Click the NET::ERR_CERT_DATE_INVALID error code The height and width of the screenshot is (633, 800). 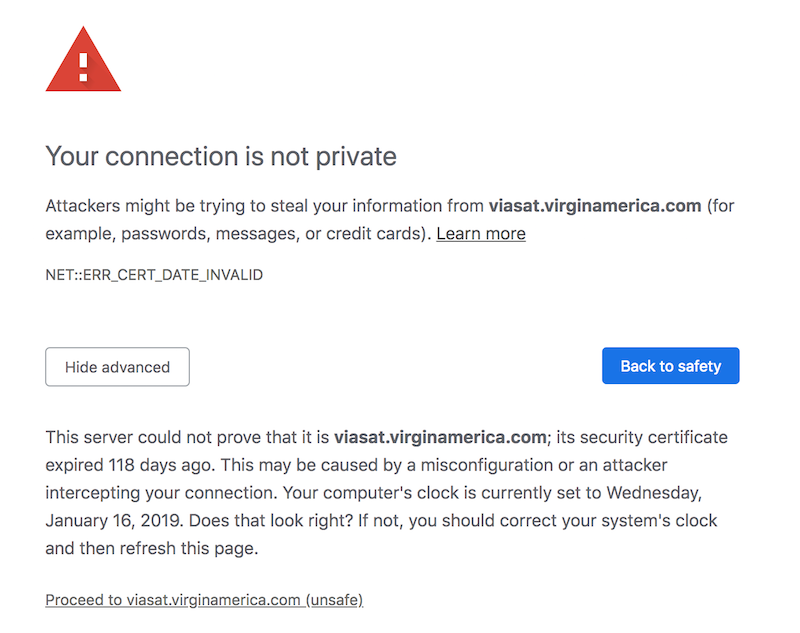point(154,275)
